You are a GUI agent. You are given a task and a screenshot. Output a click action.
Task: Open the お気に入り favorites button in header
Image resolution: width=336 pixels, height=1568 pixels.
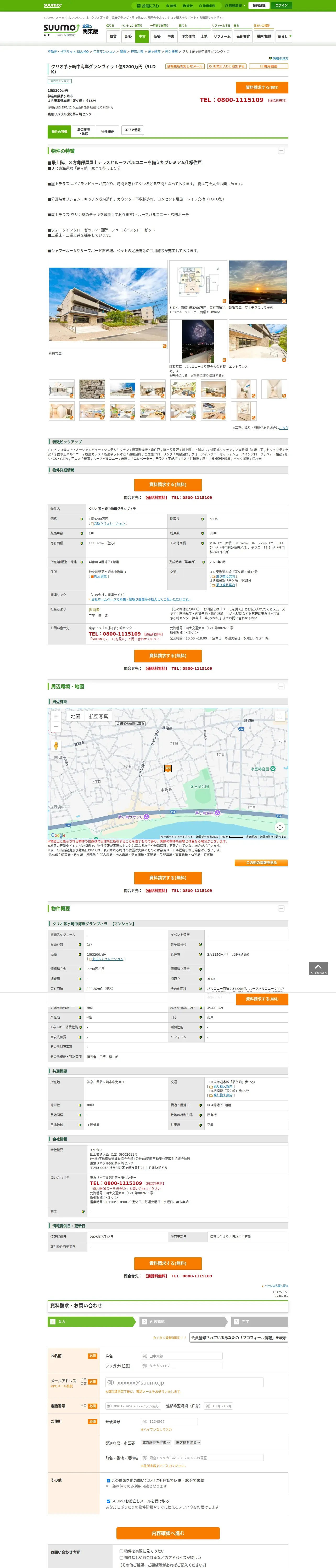[148, 5]
